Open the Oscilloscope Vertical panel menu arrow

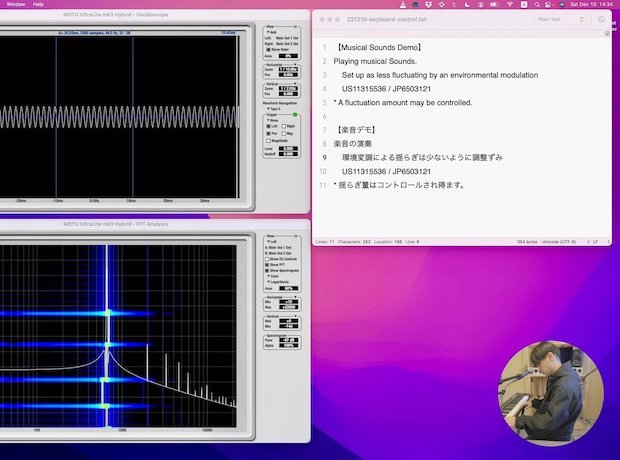(x=295, y=83)
